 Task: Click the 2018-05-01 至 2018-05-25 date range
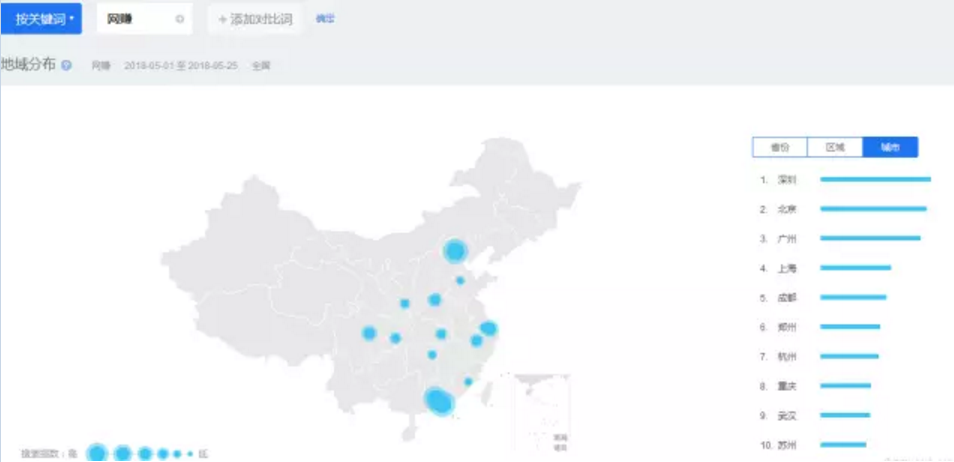[x=181, y=66]
